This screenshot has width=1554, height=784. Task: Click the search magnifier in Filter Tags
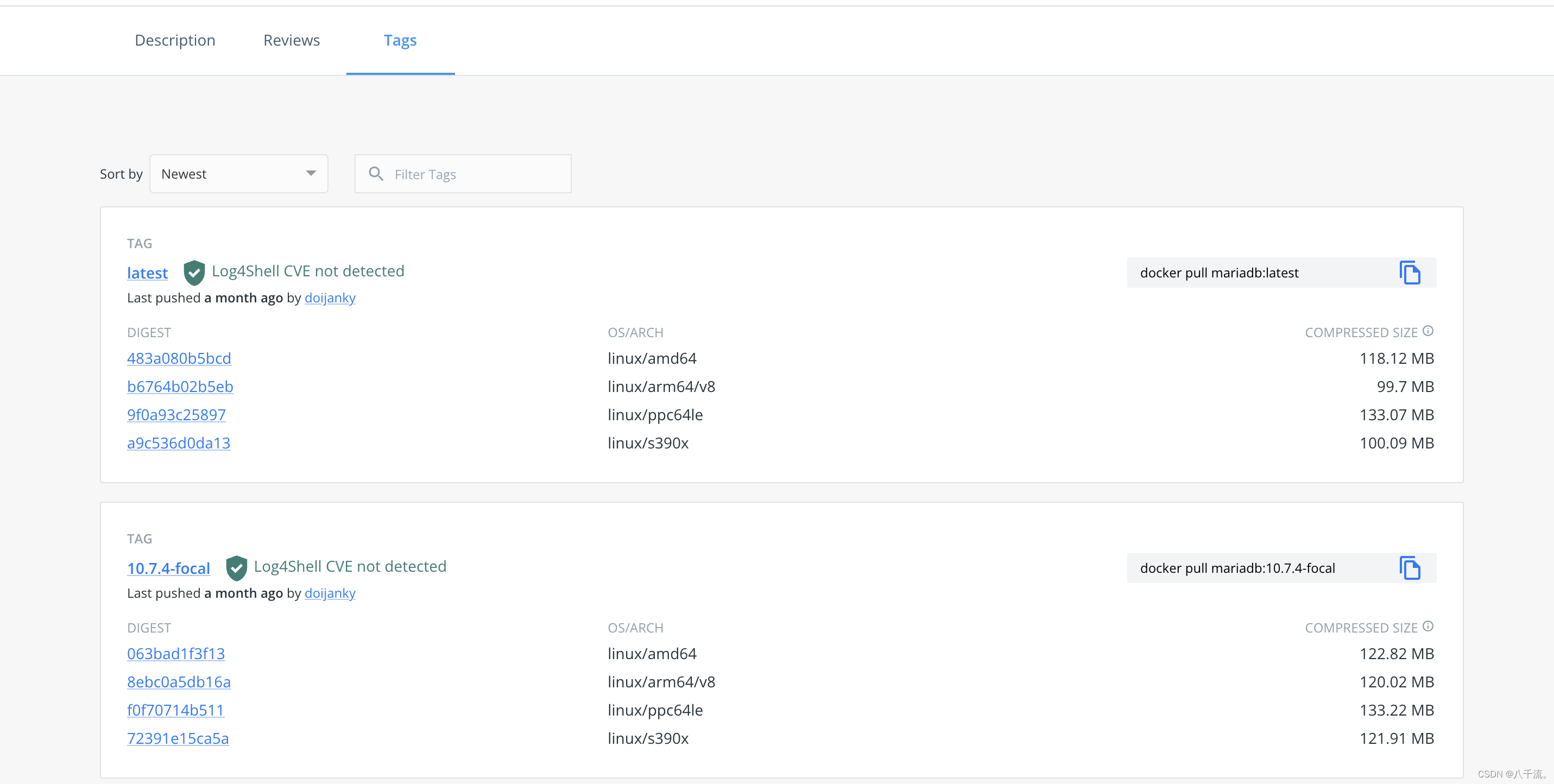coord(376,174)
